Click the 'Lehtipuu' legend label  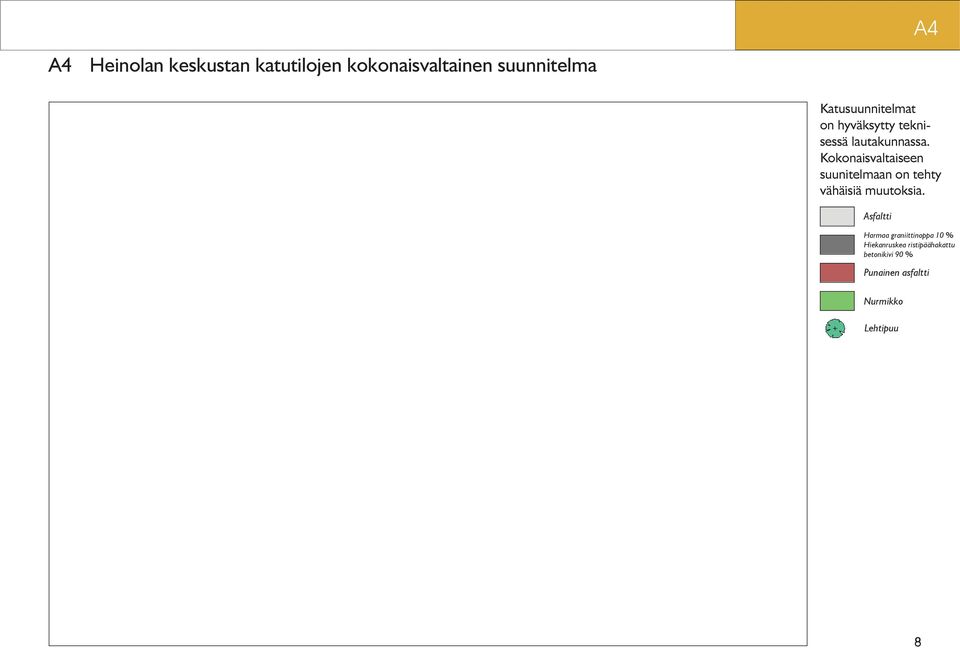pyautogui.click(x=881, y=328)
